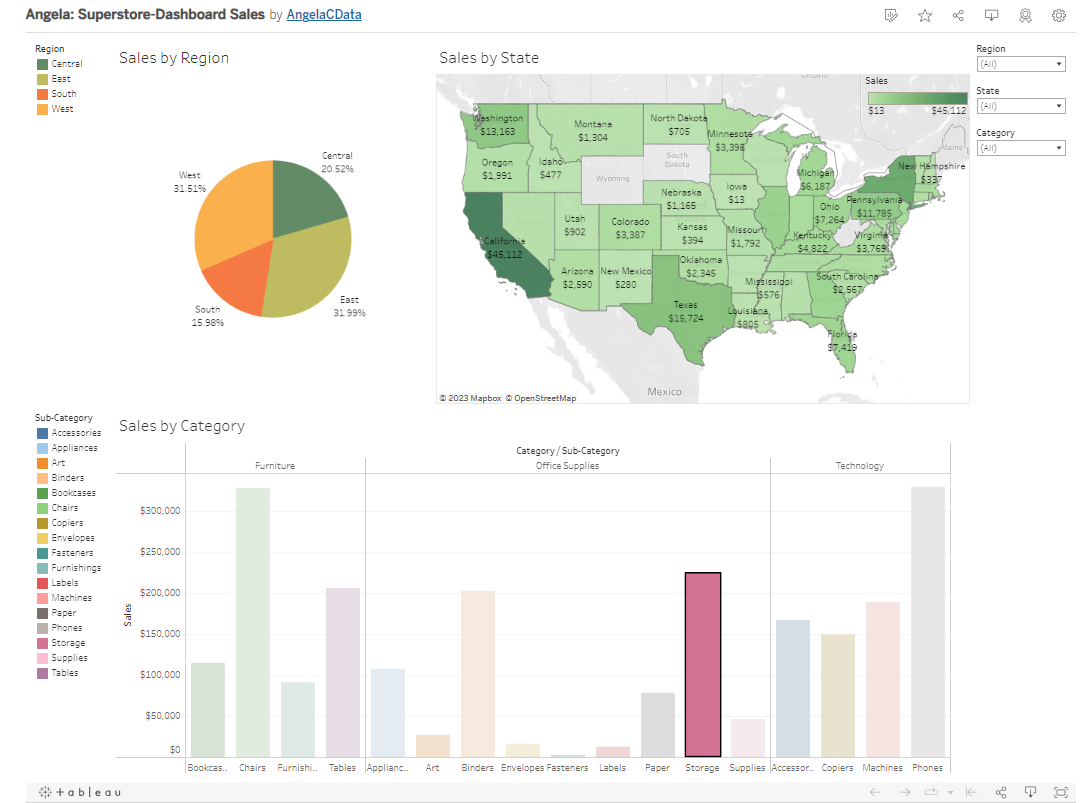Click the Tableau logo in bottom bar
Screen dimensions: 1088x803
coord(80,792)
